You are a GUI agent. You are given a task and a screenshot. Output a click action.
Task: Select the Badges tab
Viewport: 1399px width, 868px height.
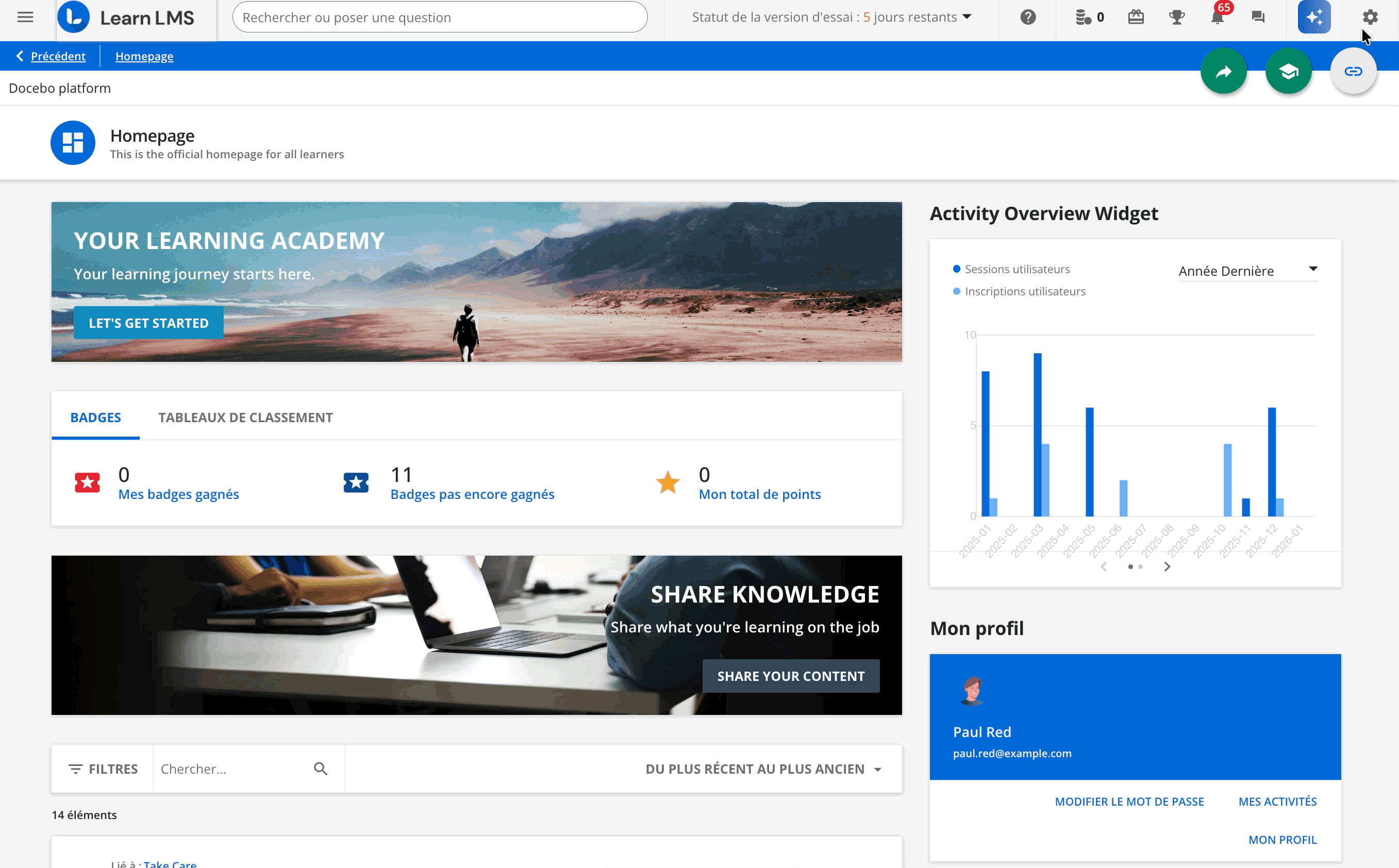coord(95,418)
